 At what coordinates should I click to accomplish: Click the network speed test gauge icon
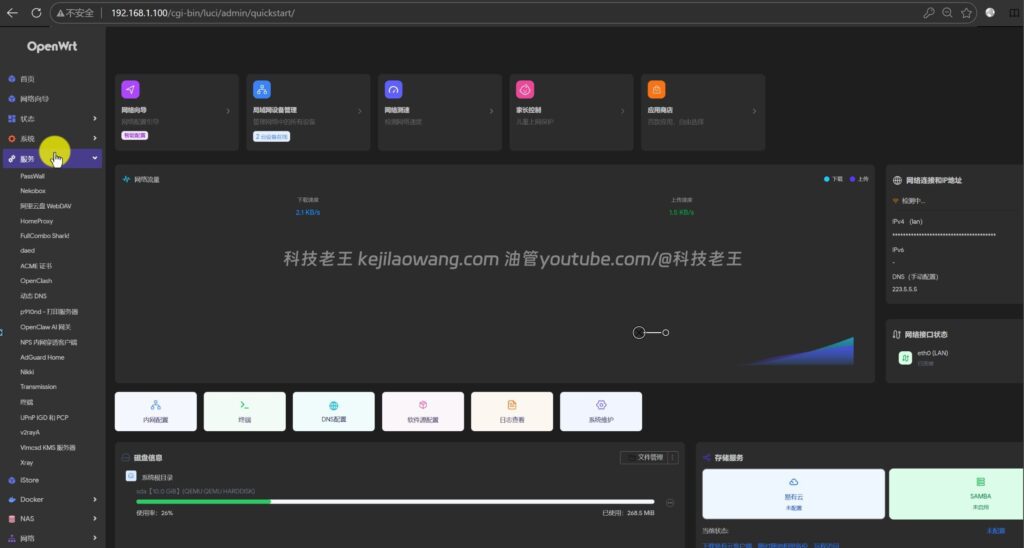393,89
